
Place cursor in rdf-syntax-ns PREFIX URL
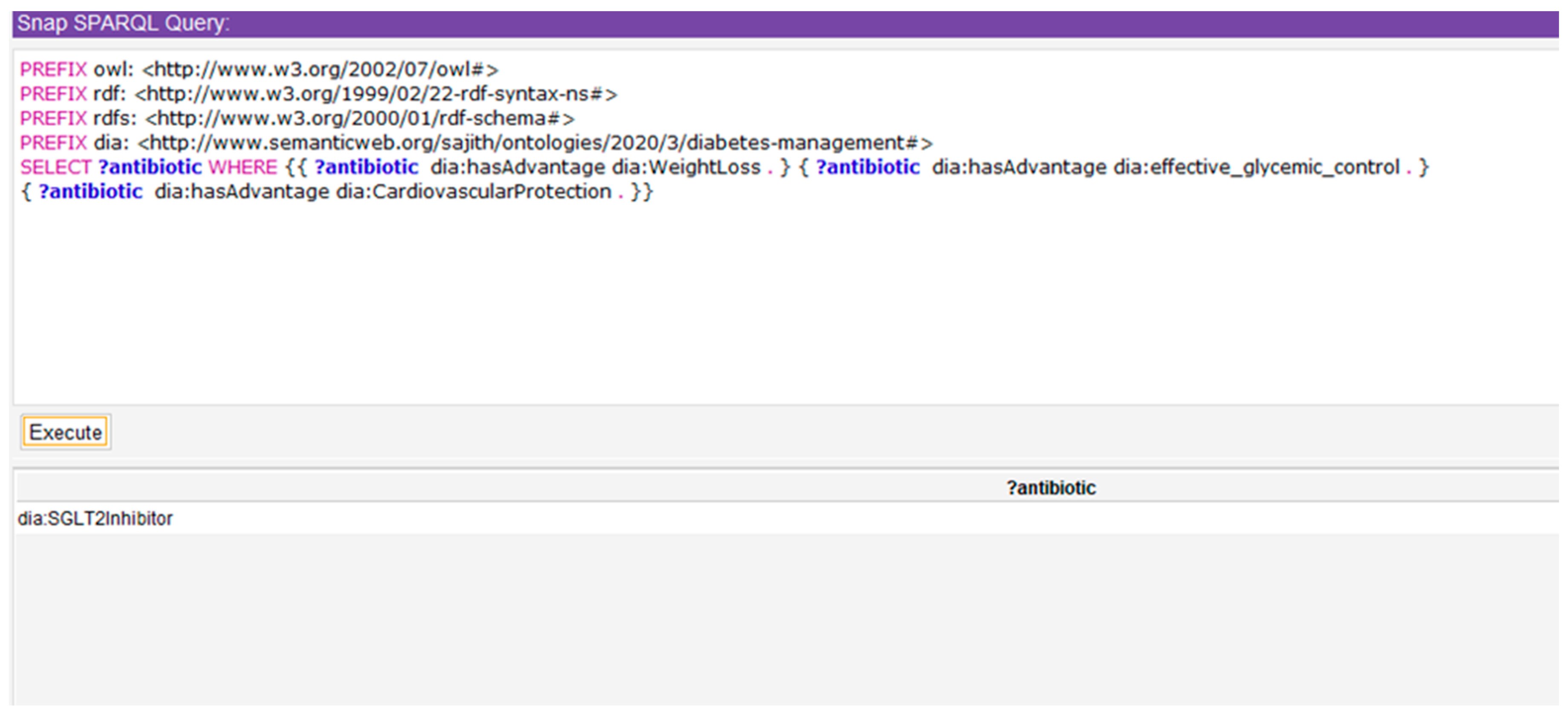pos(375,94)
